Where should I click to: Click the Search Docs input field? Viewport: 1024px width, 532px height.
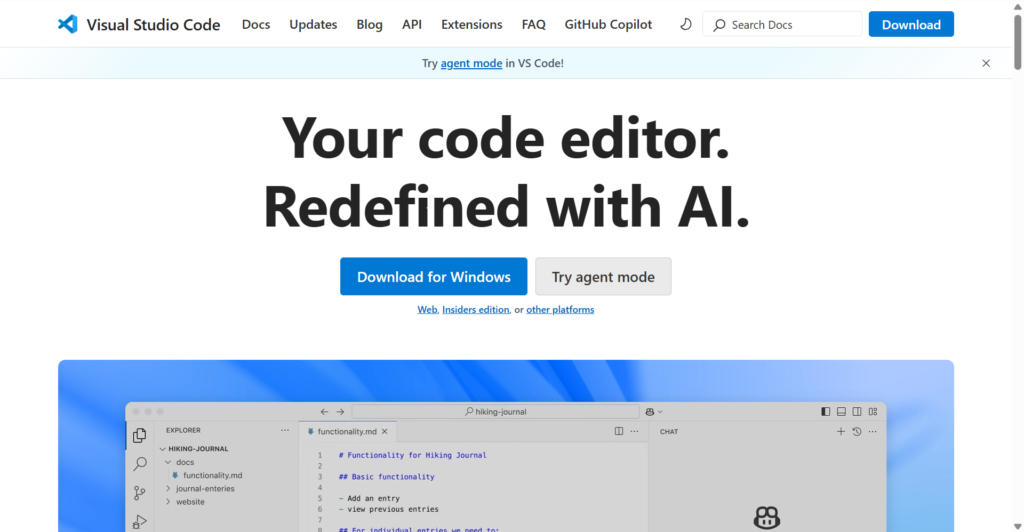point(782,25)
